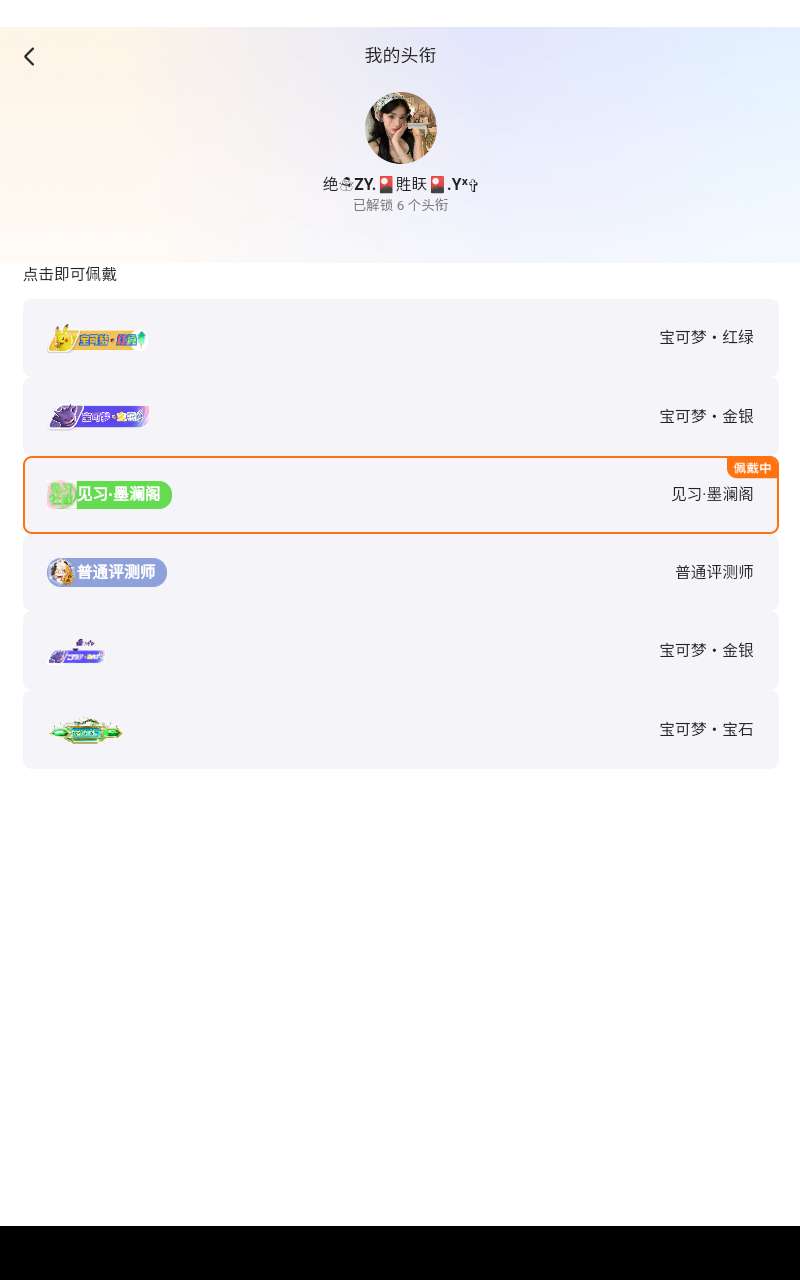Click the first red card emoji in username
The width and height of the screenshot is (800, 1280).
point(386,184)
